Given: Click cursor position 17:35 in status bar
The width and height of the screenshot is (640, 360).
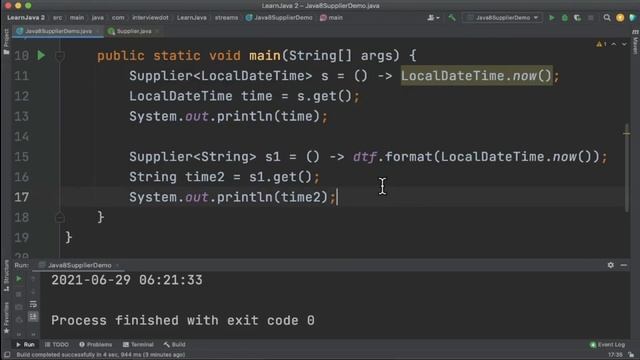Looking at the screenshot, I should coord(615,355).
